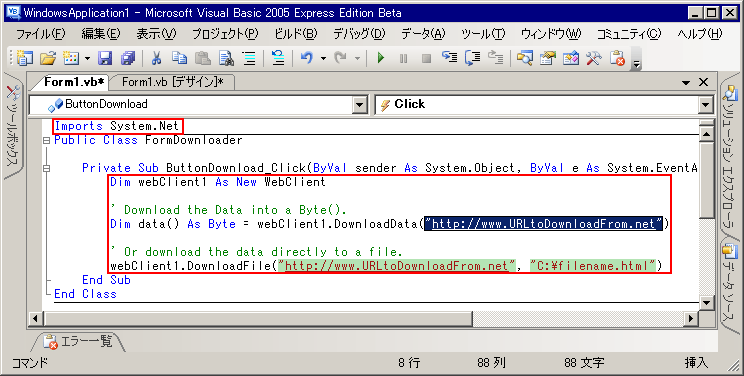Open Solution Explorer toolbar icon
Viewport: 744px width, 376px height.
(x=524, y=58)
